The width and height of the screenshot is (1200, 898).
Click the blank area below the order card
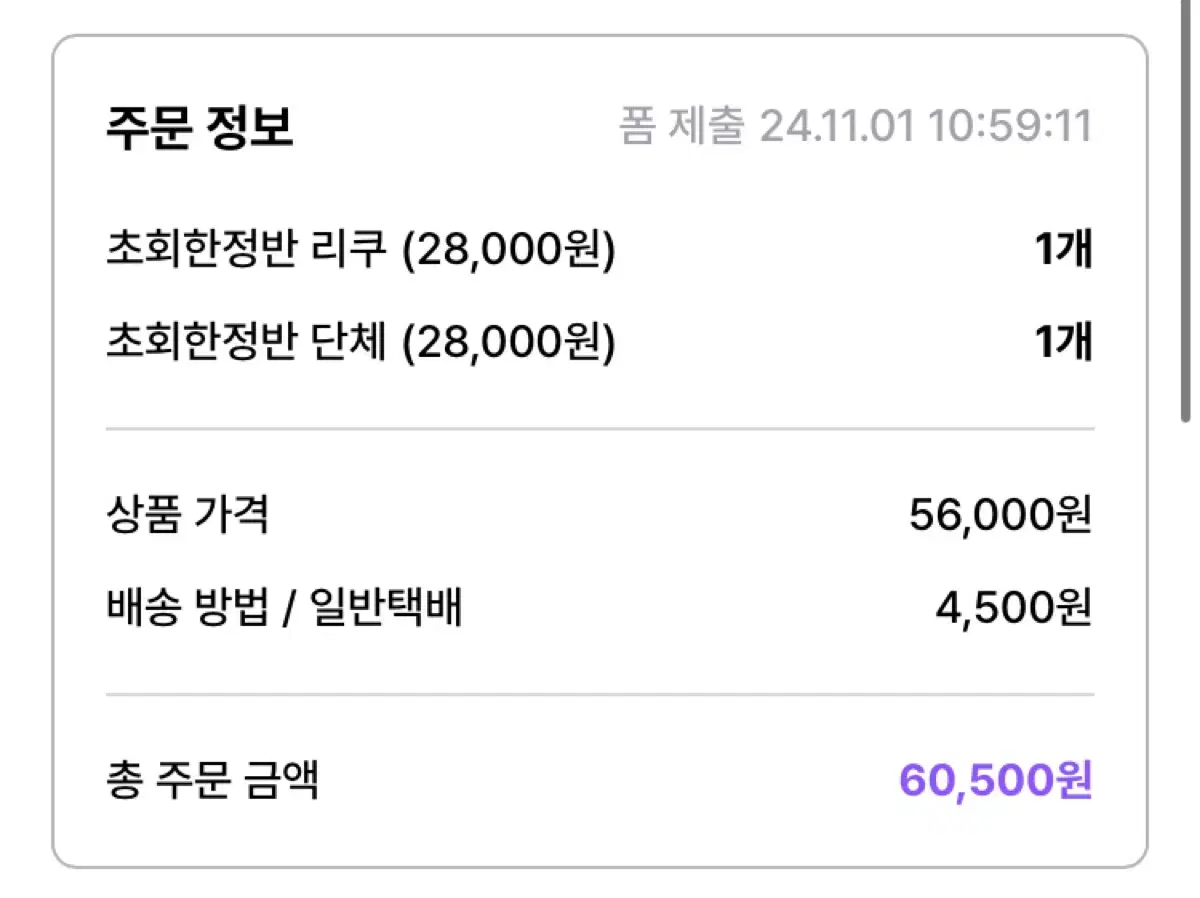[600, 883]
